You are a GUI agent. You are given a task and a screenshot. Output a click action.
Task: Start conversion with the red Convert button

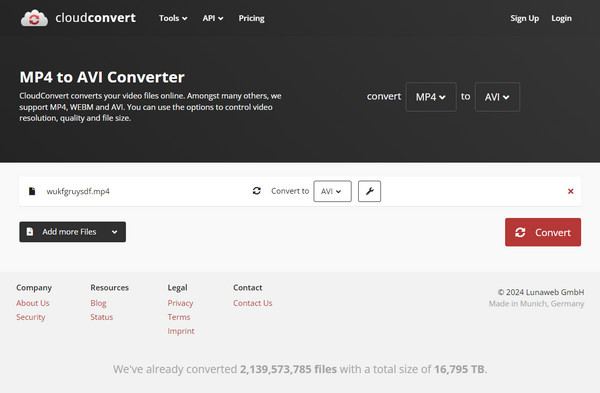(x=543, y=232)
